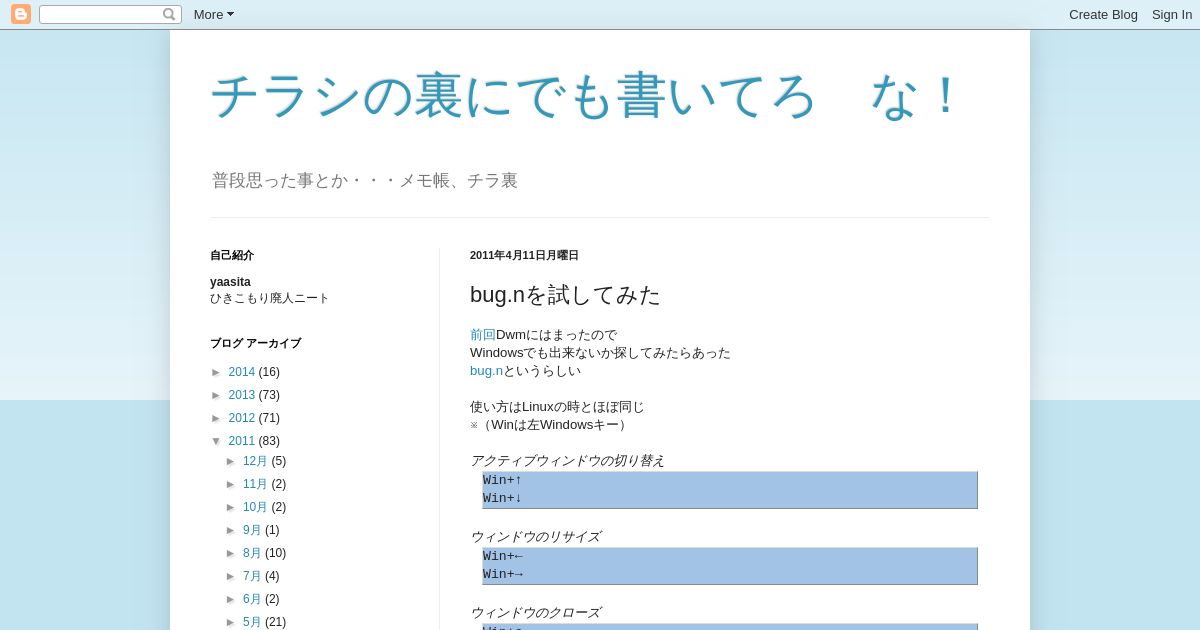Click the ブログ アーカイブ sidebar heading
The height and width of the screenshot is (630, 1200).
click(255, 343)
